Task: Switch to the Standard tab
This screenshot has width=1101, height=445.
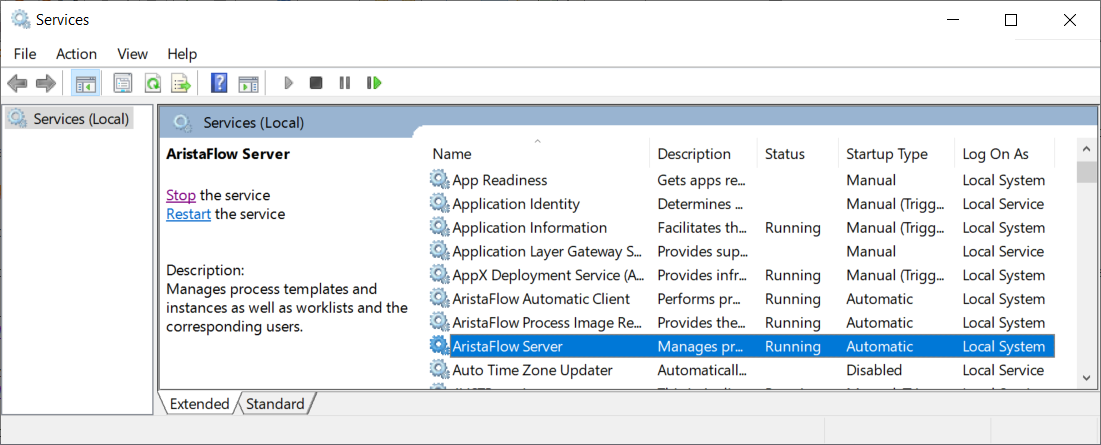Action: click(x=275, y=404)
